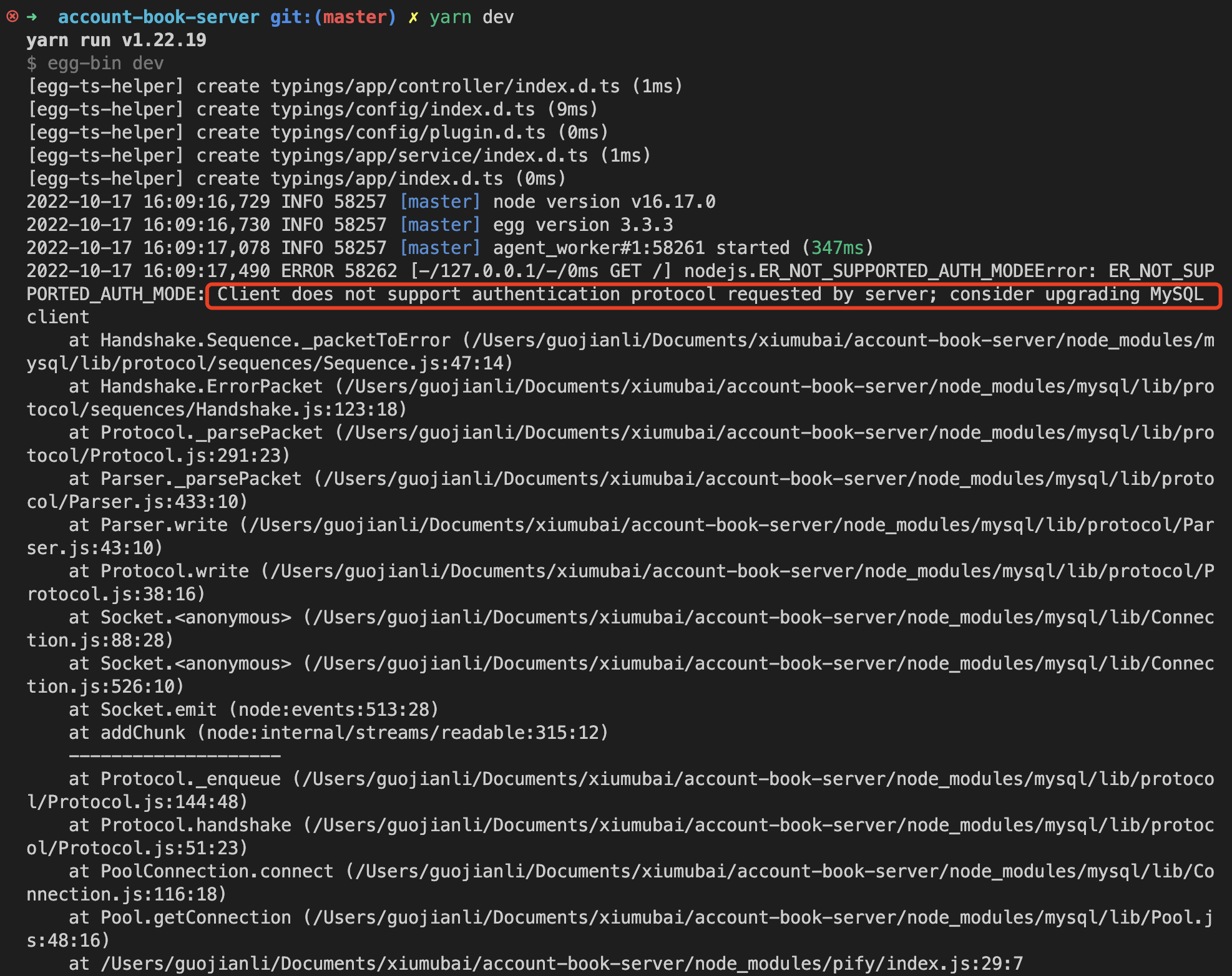Click the git:(master) branch label

point(333,17)
